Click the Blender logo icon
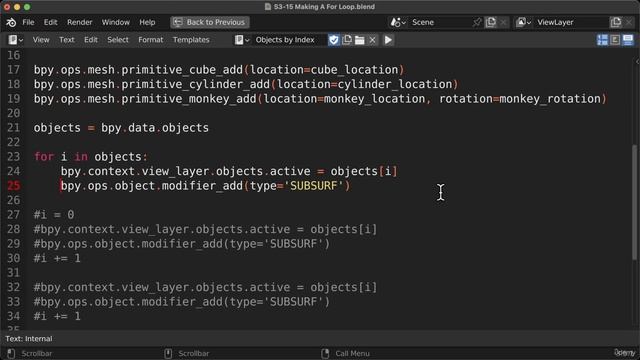 click(x=11, y=22)
